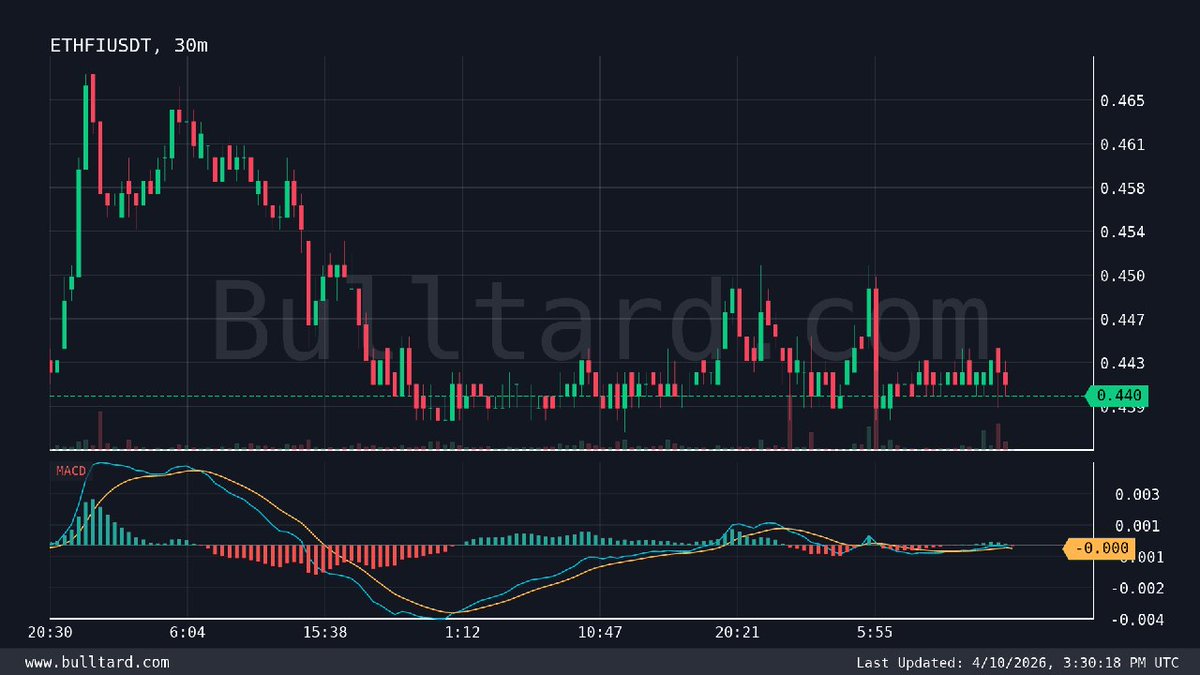1200x675 pixels.
Task: Click the MACD indicator label
Action: tap(70, 469)
